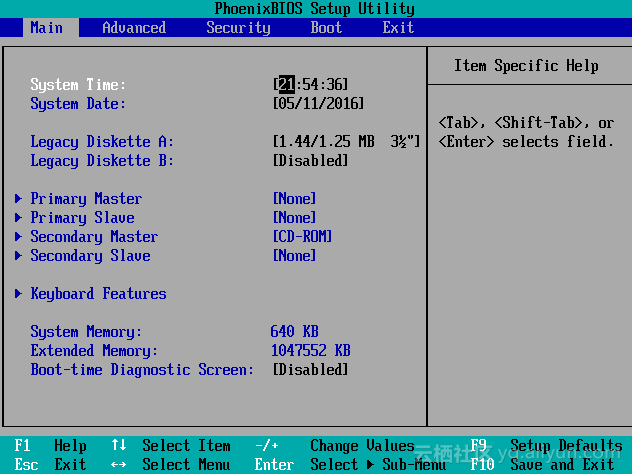
Task: Open the Security tab
Action: [238, 27]
